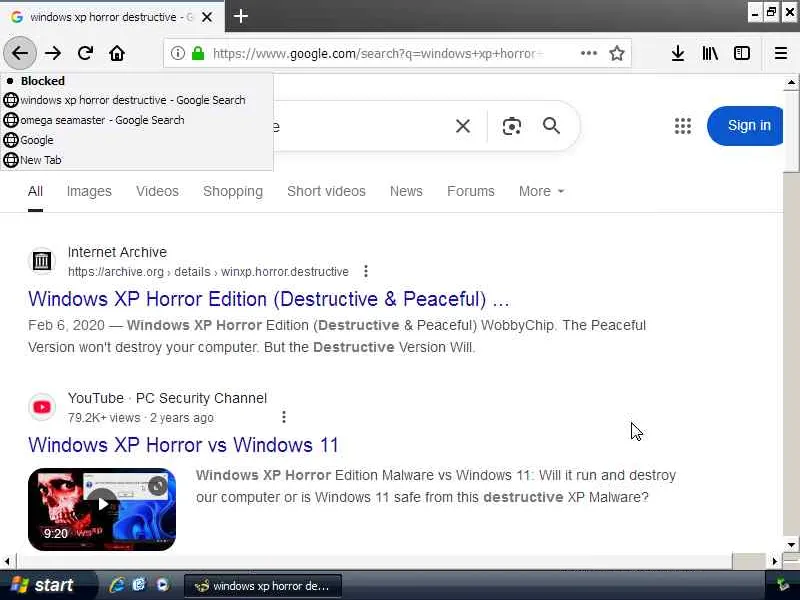Screen dimensions: 800x600
Task: Switch to Images results tab
Action: click(89, 191)
